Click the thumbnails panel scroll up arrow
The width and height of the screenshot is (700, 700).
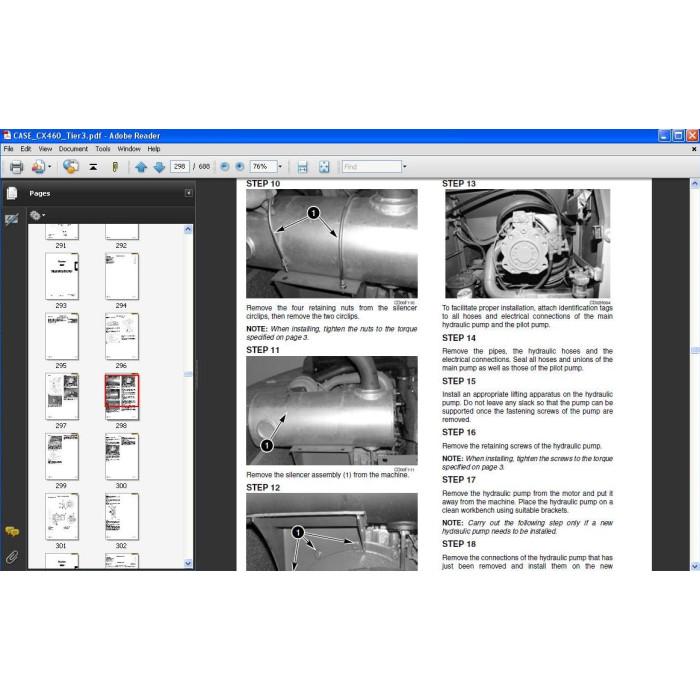[188, 229]
